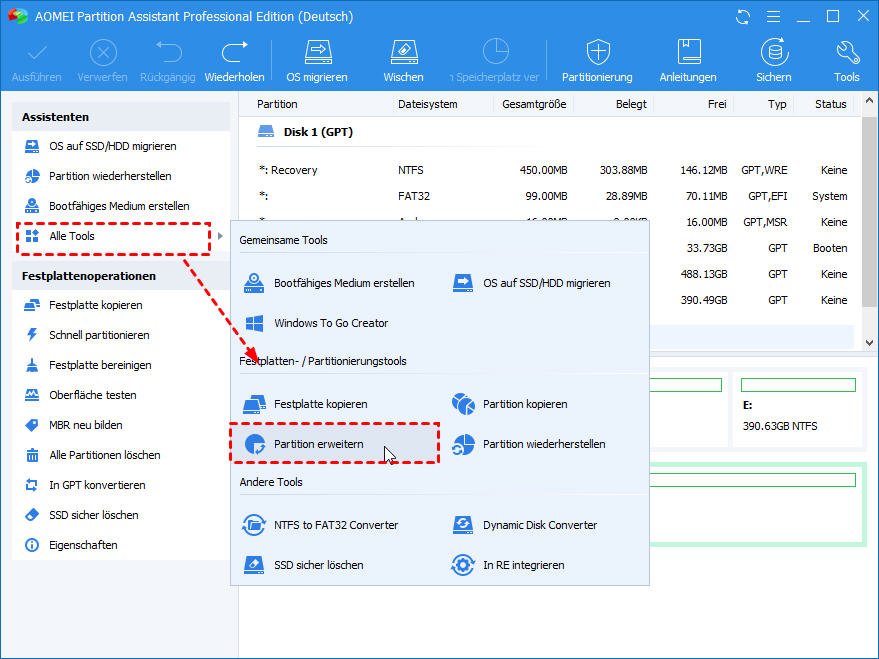Screen dimensions: 879x659
Task: Open the hamburger menu in title bar
Action: 774,17
